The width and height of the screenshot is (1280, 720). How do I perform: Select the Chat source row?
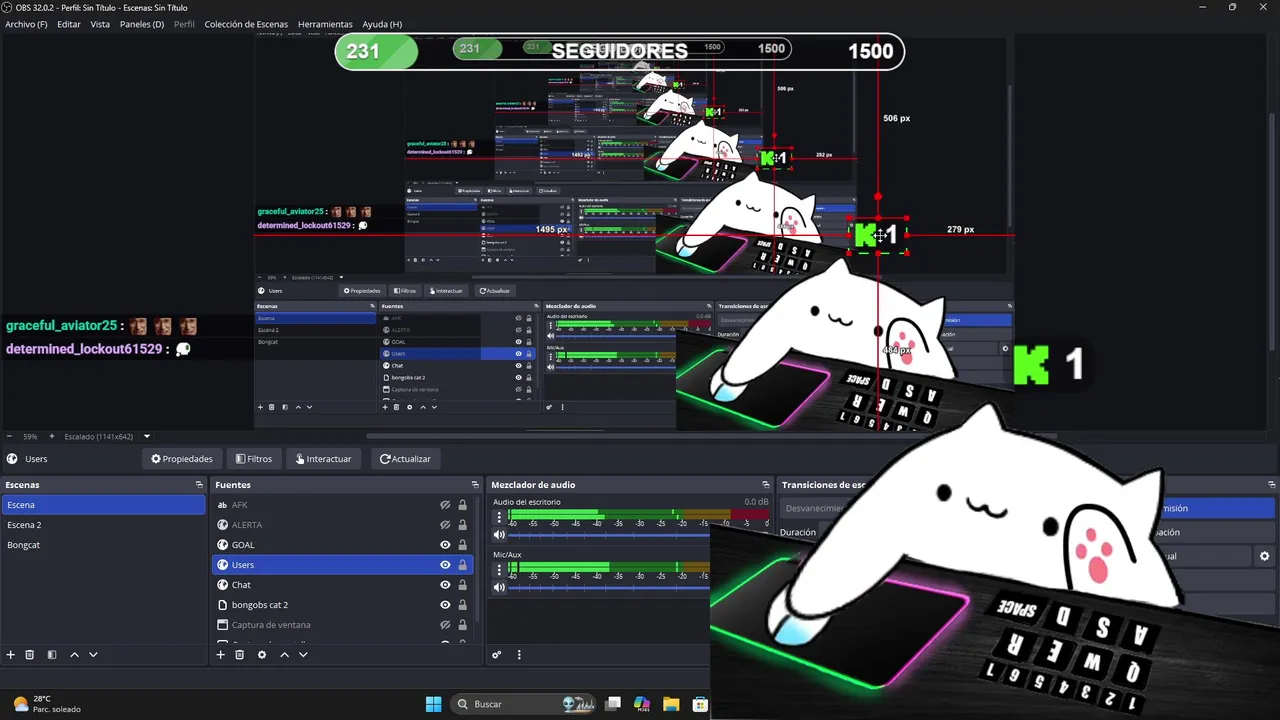point(341,585)
